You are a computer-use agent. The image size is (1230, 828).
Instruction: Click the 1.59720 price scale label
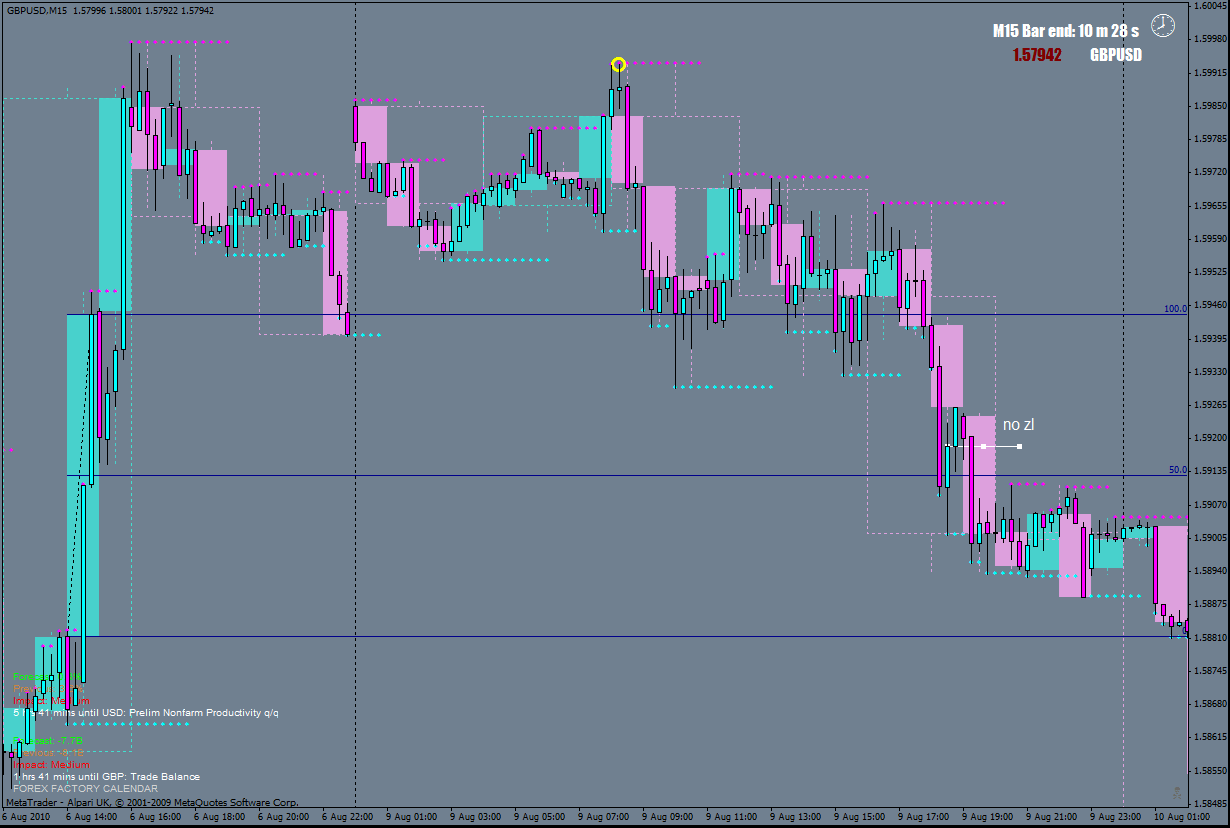click(x=1210, y=172)
